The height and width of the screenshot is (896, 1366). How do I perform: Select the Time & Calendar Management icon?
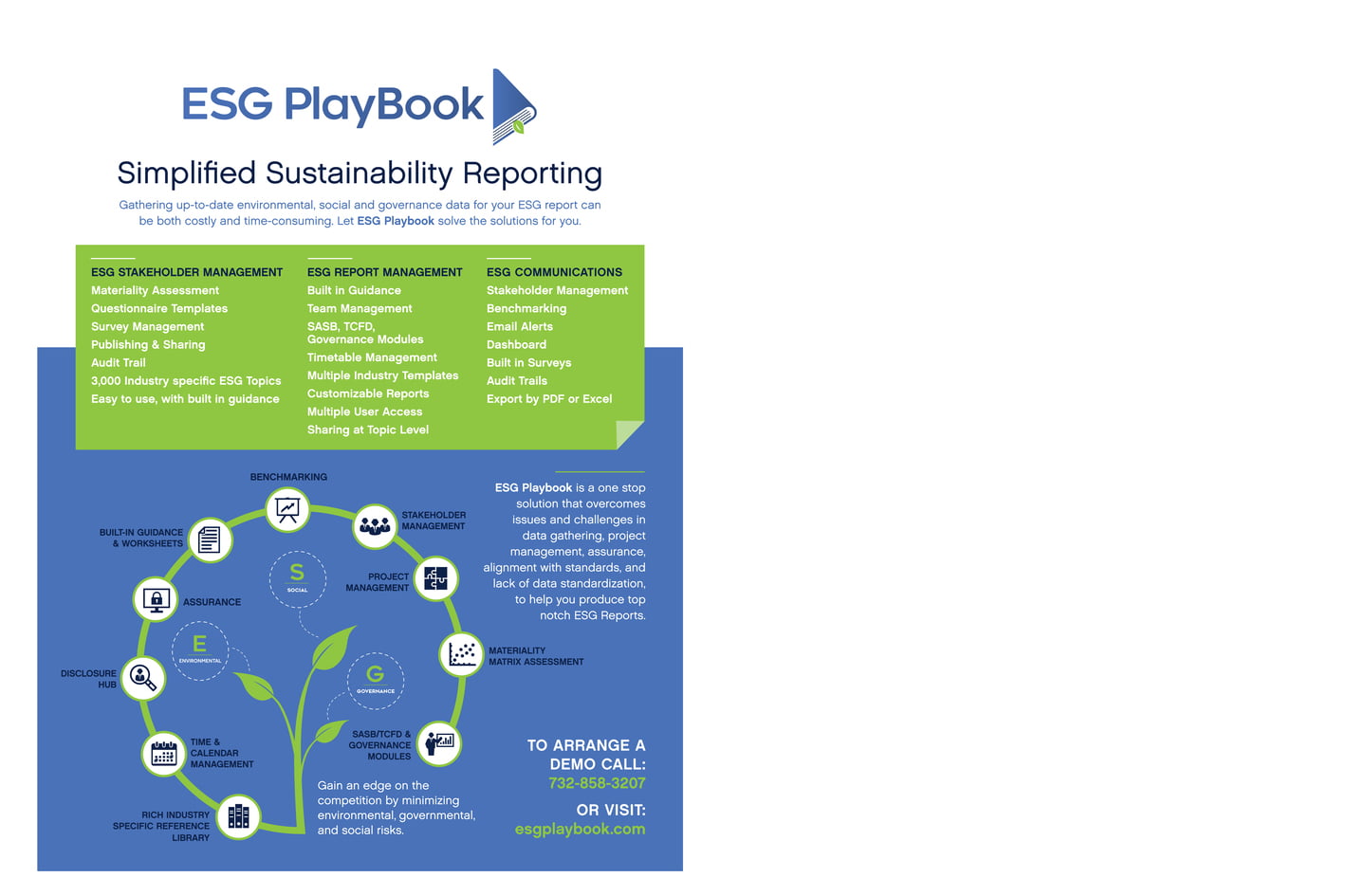pos(164,754)
